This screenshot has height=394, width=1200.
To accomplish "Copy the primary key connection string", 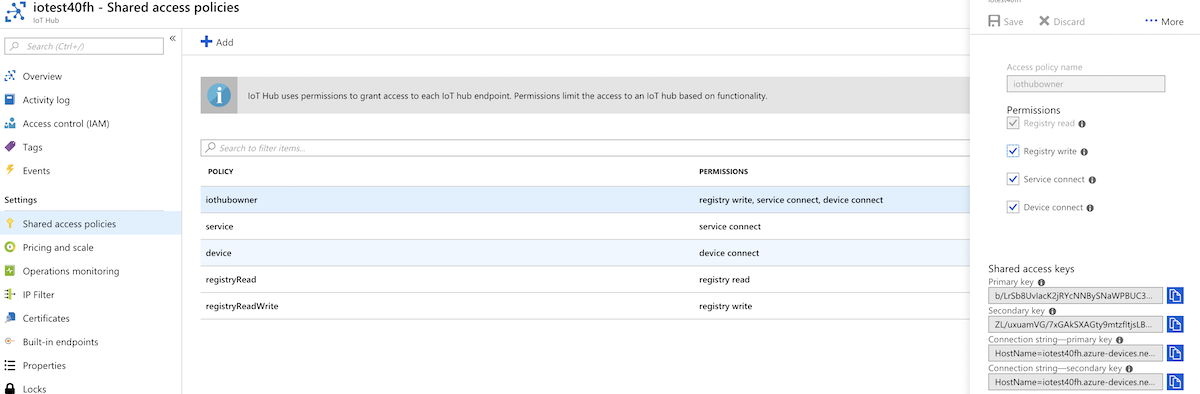I will click(1175, 353).
